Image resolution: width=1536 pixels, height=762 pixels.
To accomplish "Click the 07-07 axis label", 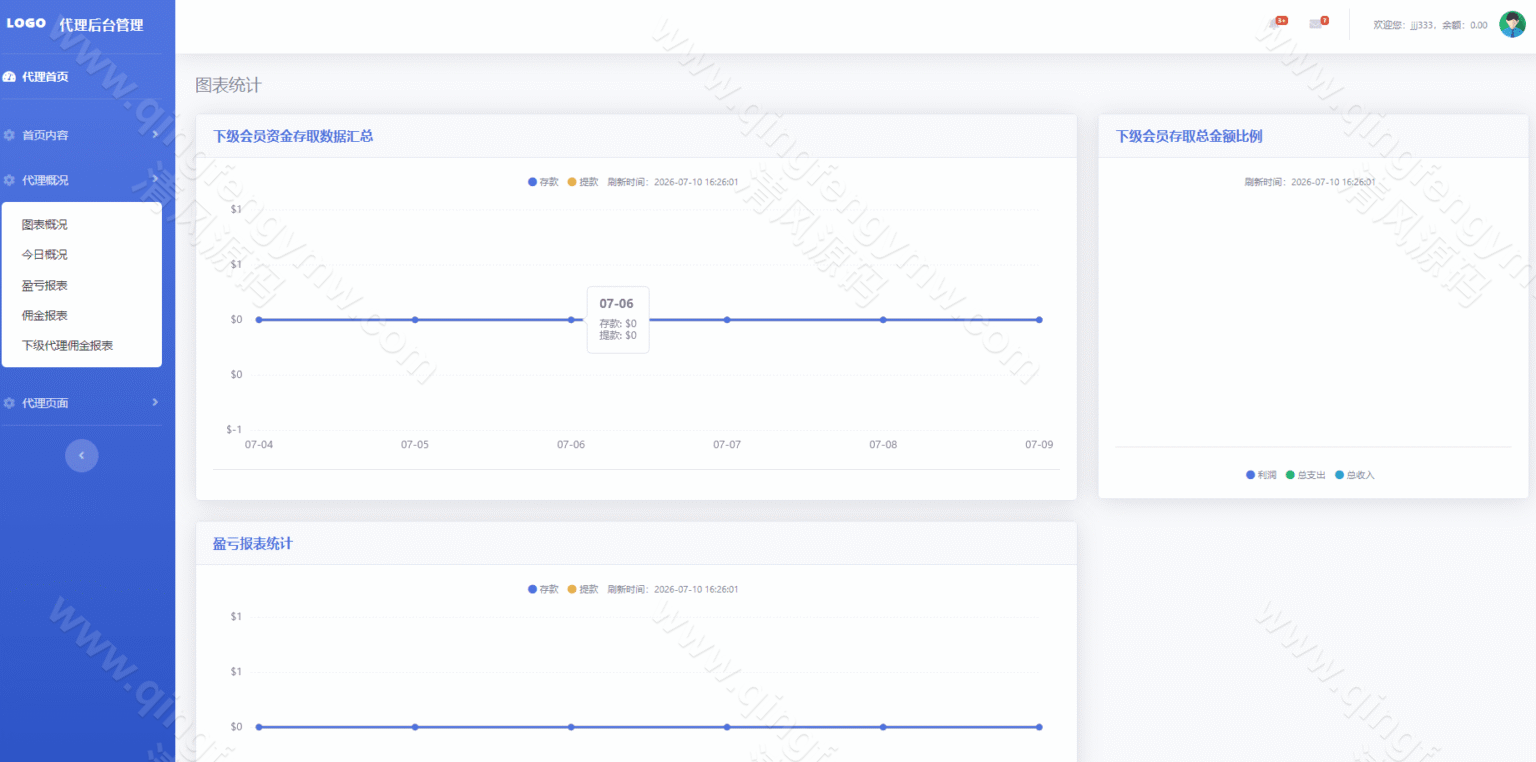I will (x=727, y=444).
